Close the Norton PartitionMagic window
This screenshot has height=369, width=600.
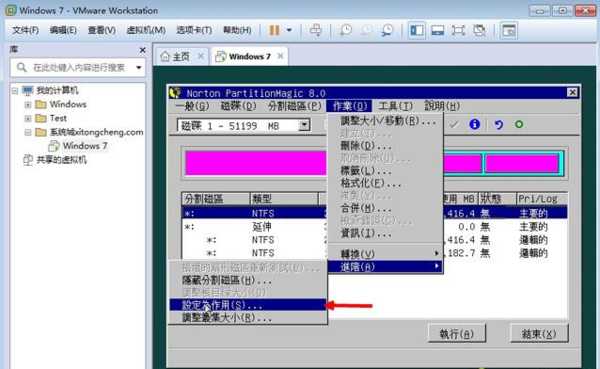pos(572,92)
